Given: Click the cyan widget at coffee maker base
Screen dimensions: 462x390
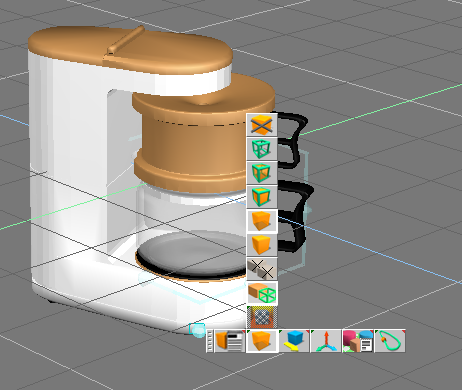Looking at the screenshot, I should point(197,330).
